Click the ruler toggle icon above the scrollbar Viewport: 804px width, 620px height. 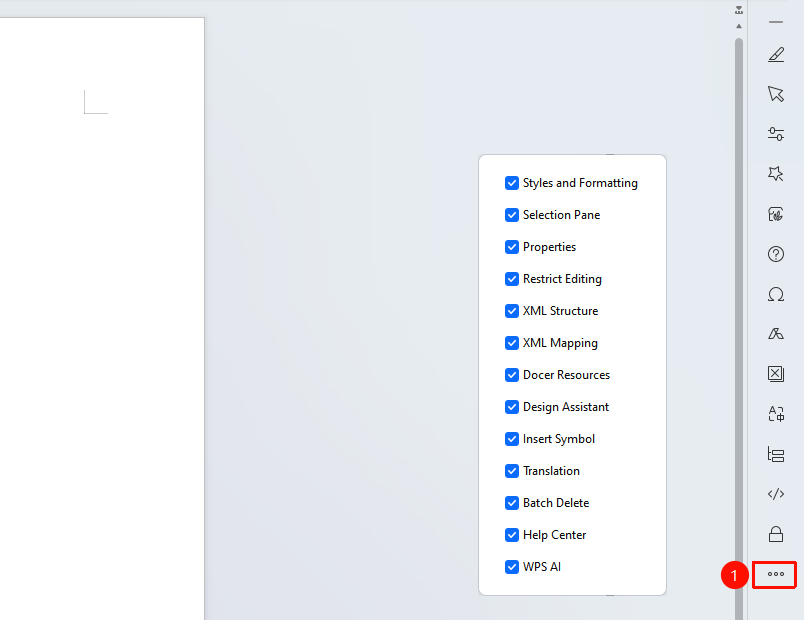point(739,10)
